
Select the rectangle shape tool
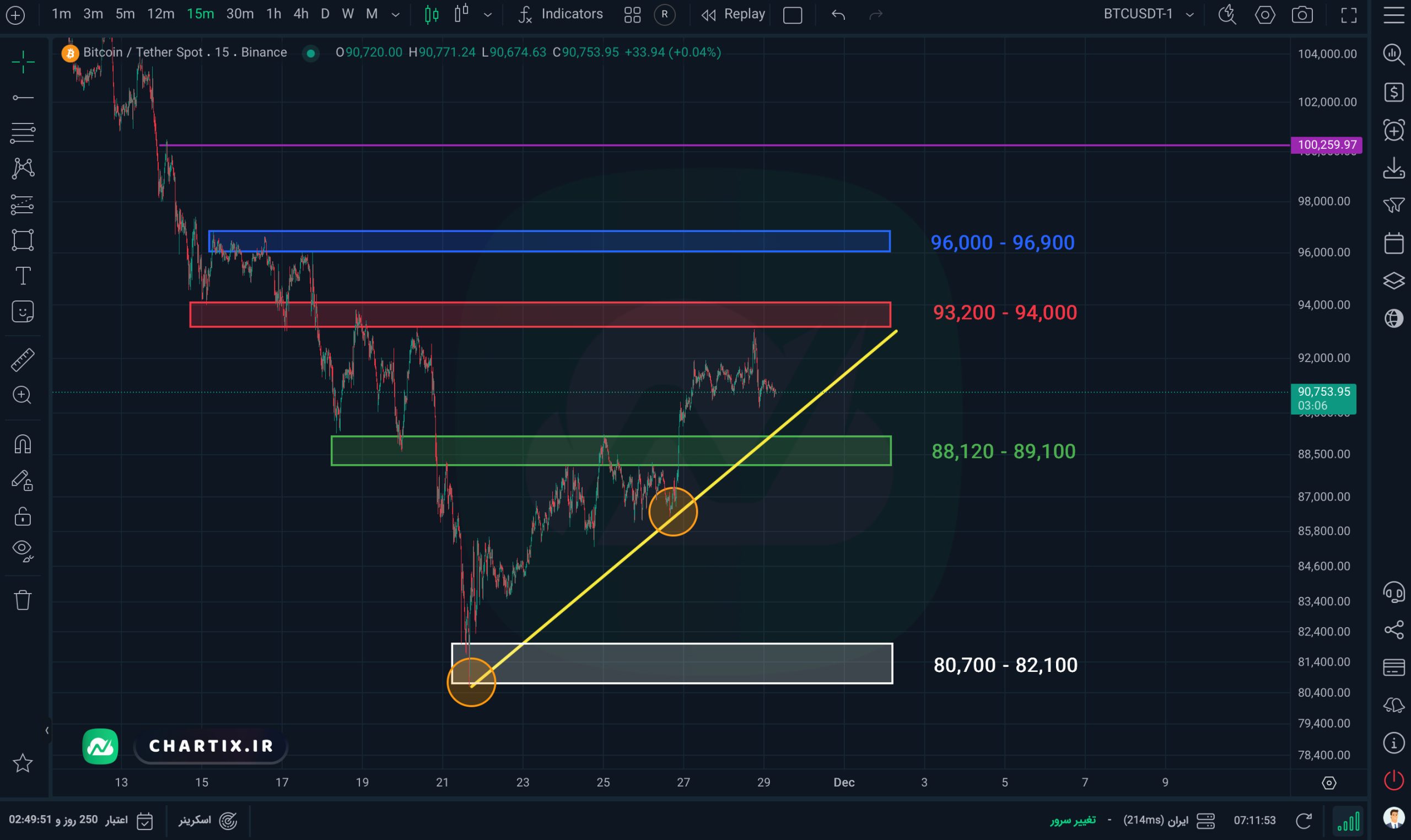[x=23, y=239]
